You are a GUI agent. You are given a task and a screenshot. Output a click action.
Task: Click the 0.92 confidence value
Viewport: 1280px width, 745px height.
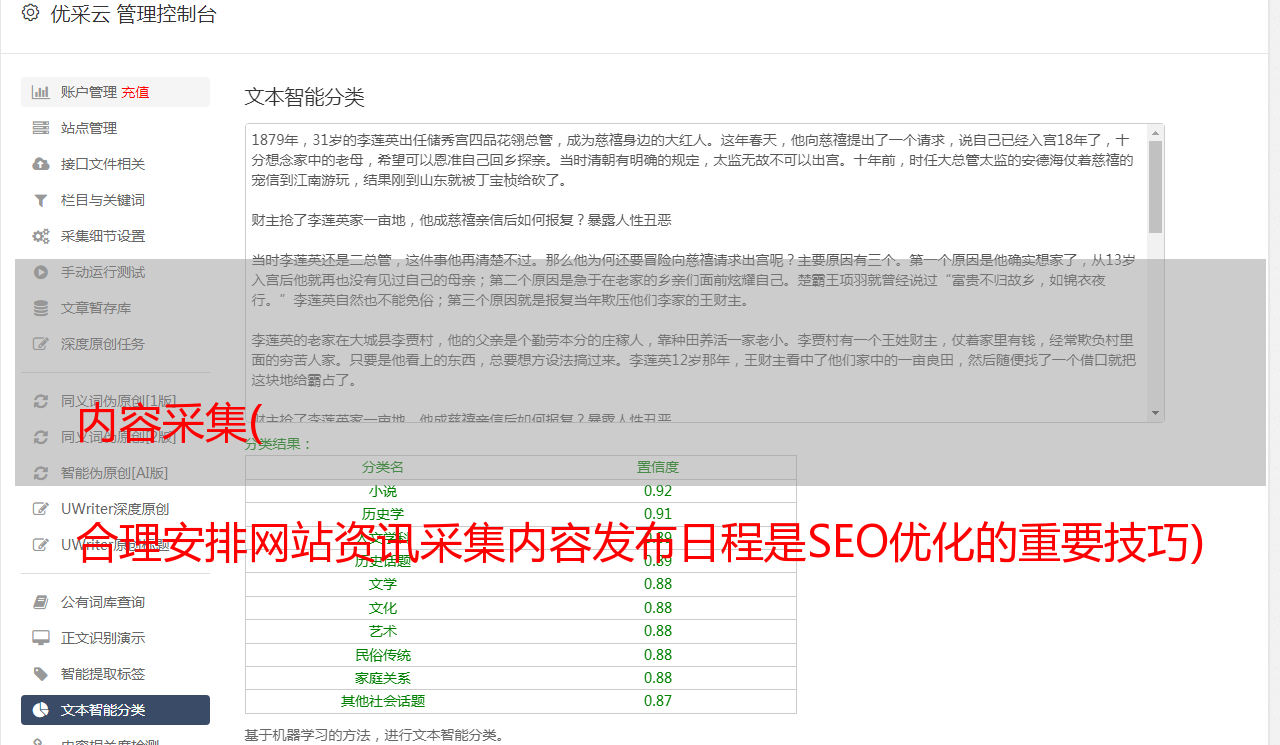click(x=658, y=491)
